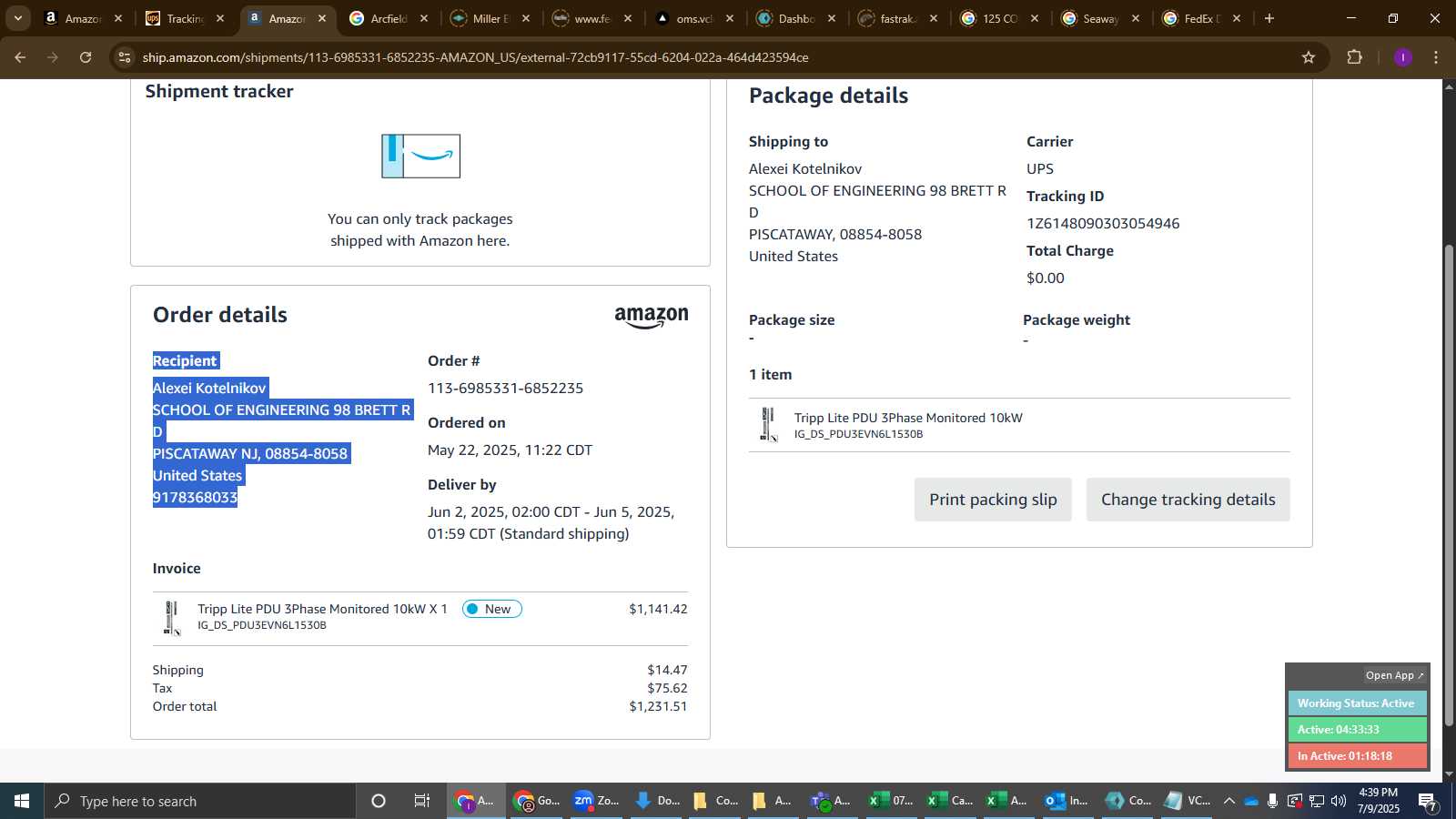The height and width of the screenshot is (819, 1456).
Task: Reload the current page
Action: coord(86,57)
